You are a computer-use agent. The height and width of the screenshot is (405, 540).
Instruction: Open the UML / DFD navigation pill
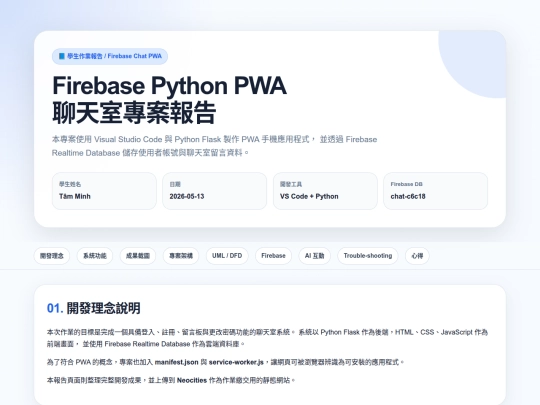[227, 256]
